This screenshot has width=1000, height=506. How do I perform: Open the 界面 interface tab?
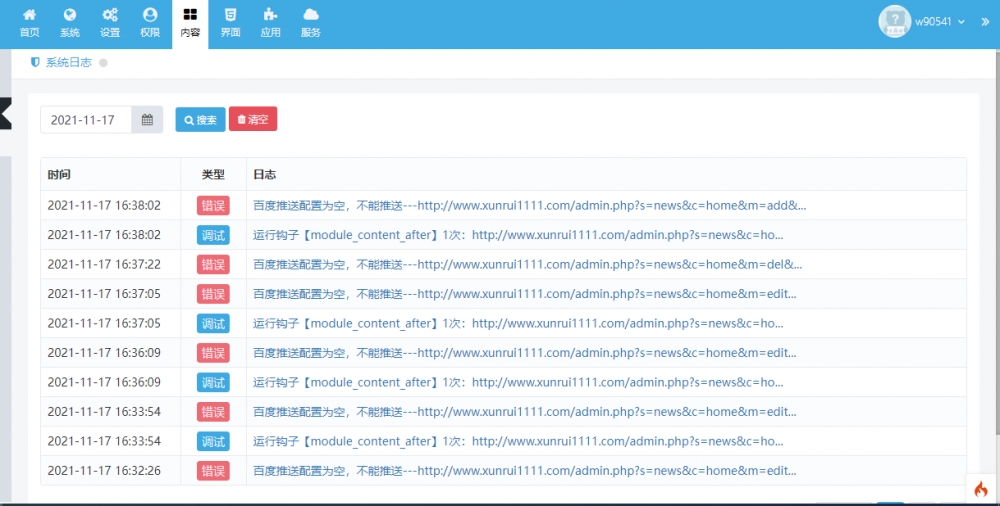230,24
